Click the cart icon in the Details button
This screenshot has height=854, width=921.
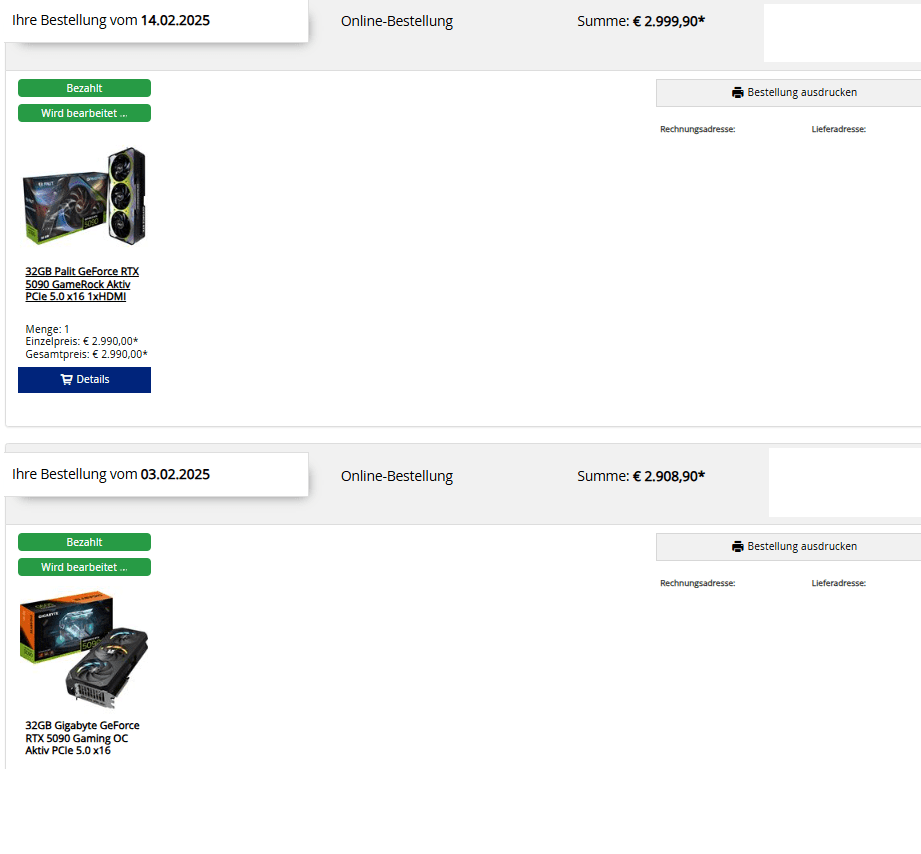66,379
